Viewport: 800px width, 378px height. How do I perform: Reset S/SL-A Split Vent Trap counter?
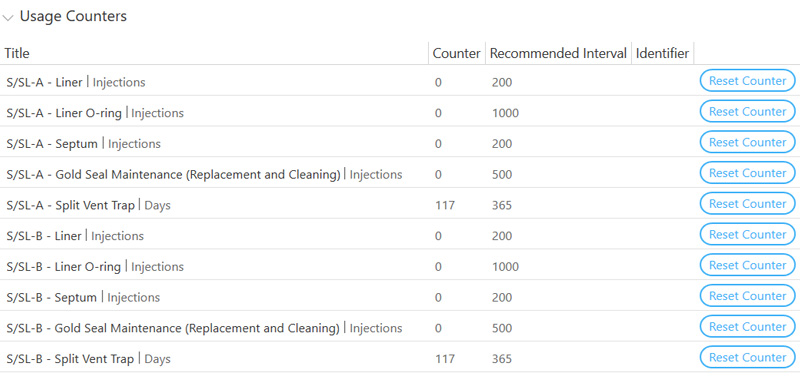pyautogui.click(x=747, y=204)
